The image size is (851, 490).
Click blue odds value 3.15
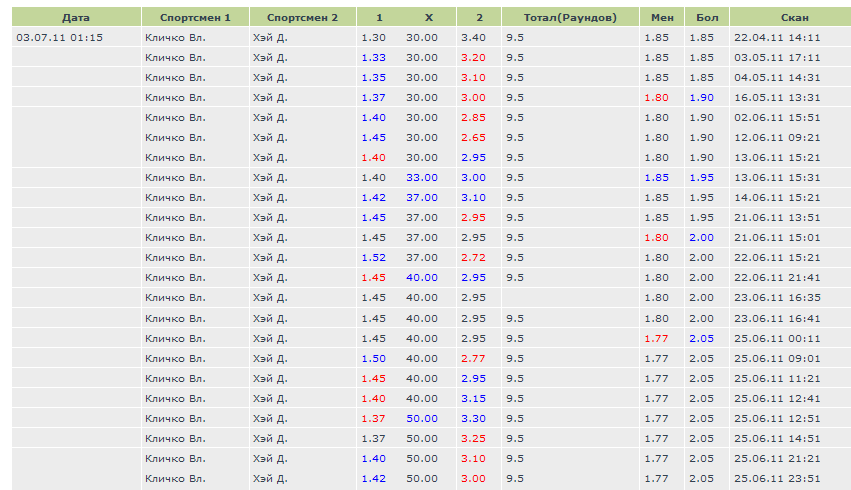point(473,399)
